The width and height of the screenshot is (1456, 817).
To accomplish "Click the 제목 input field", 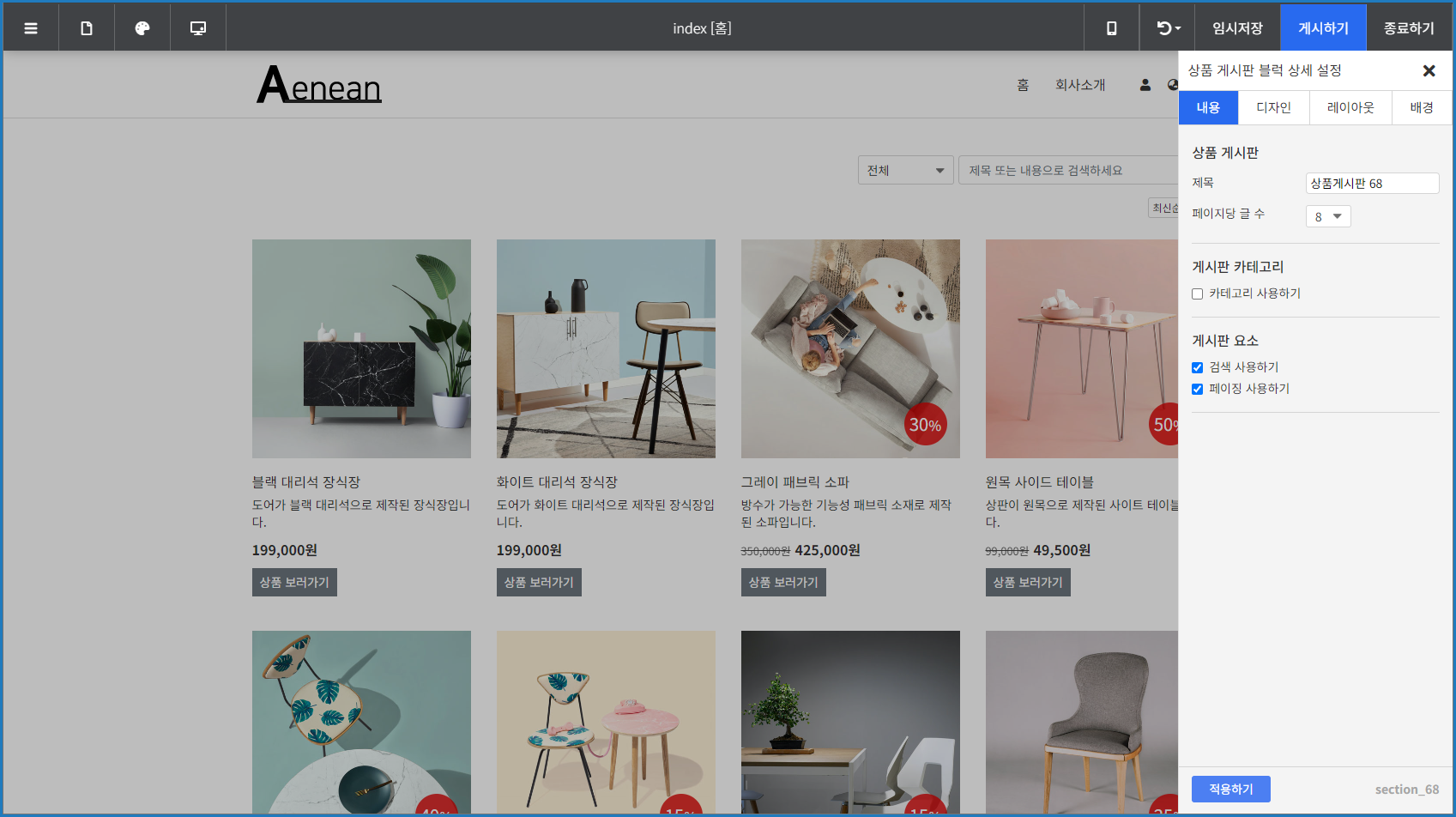I will (x=1371, y=184).
